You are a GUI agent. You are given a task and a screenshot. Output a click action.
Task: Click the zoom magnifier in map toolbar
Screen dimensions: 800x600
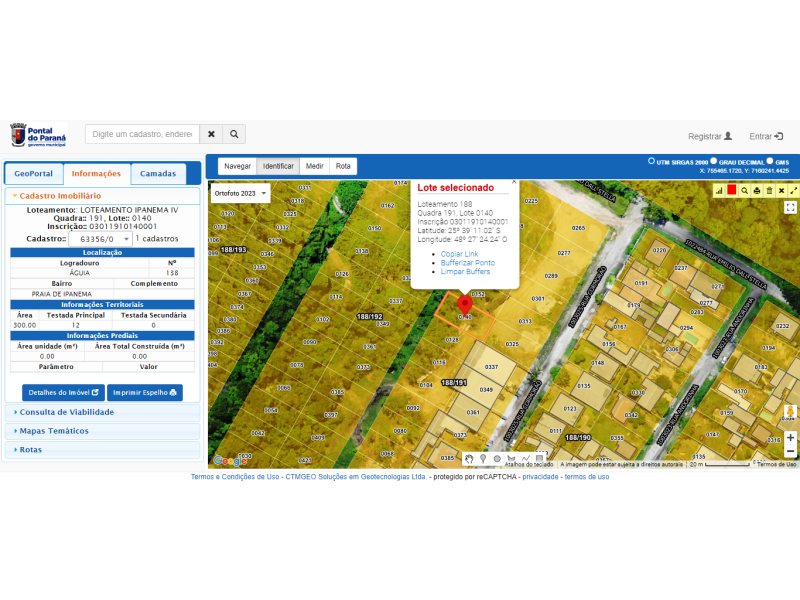coord(745,190)
